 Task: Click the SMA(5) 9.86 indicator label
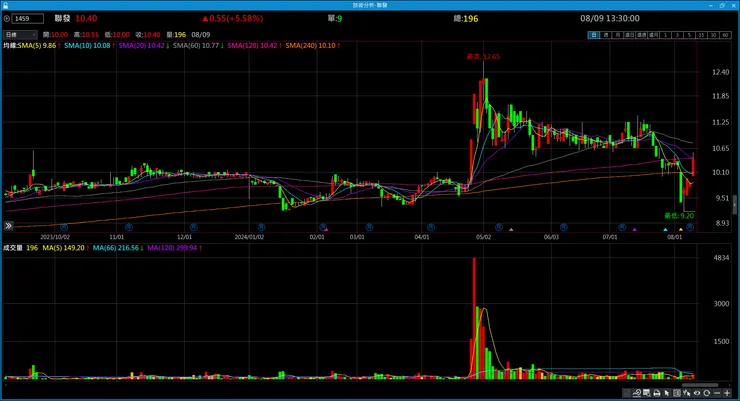pos(37,46)
